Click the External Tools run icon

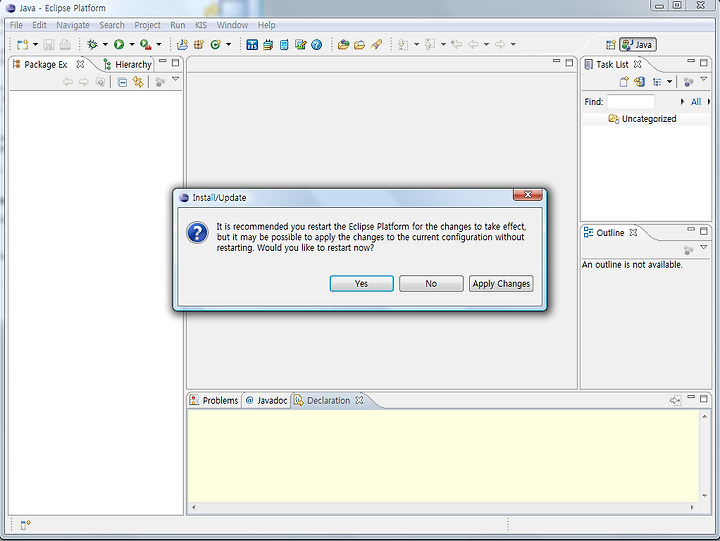[x=146, y=45]
